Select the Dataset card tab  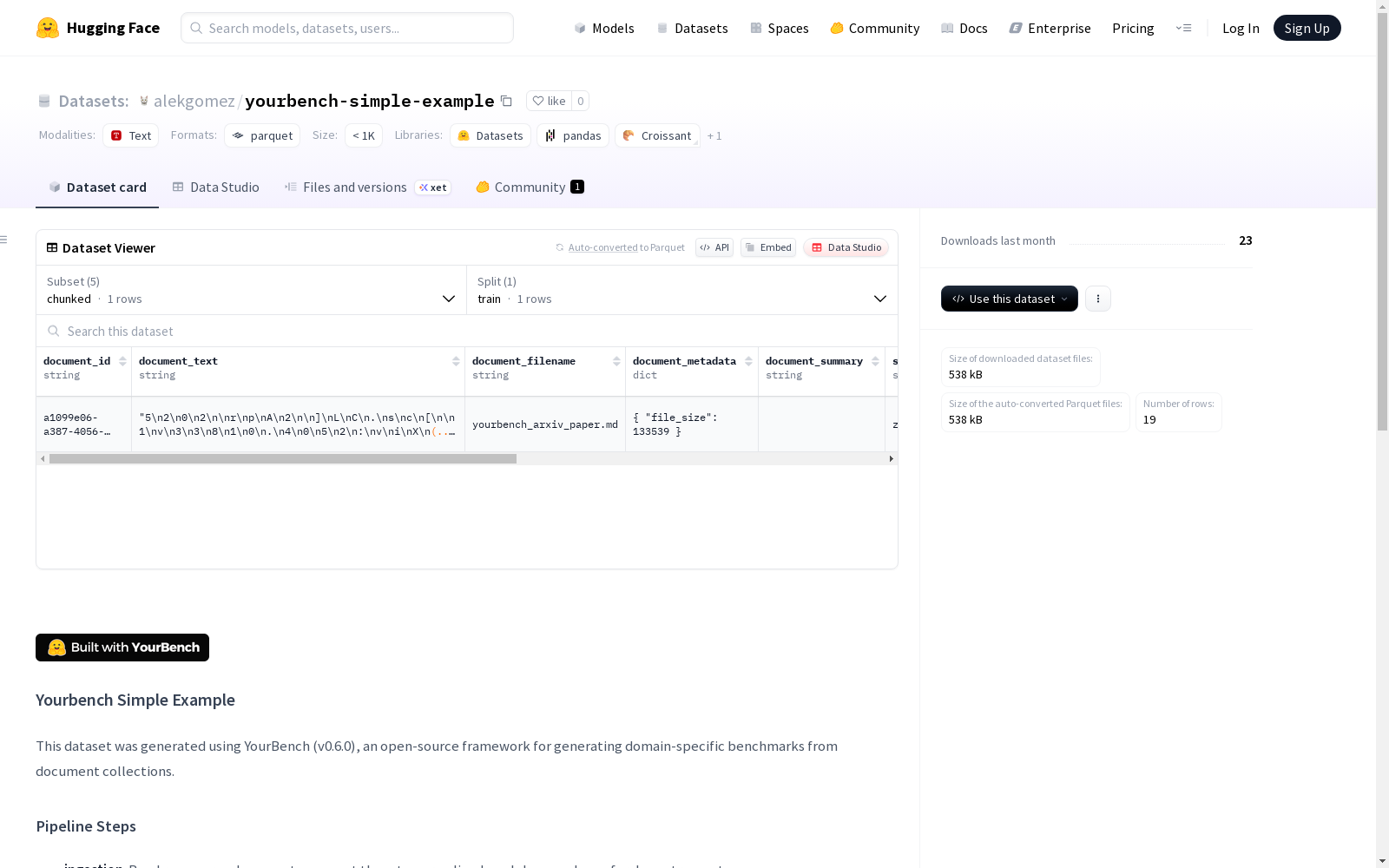[97, 187]
